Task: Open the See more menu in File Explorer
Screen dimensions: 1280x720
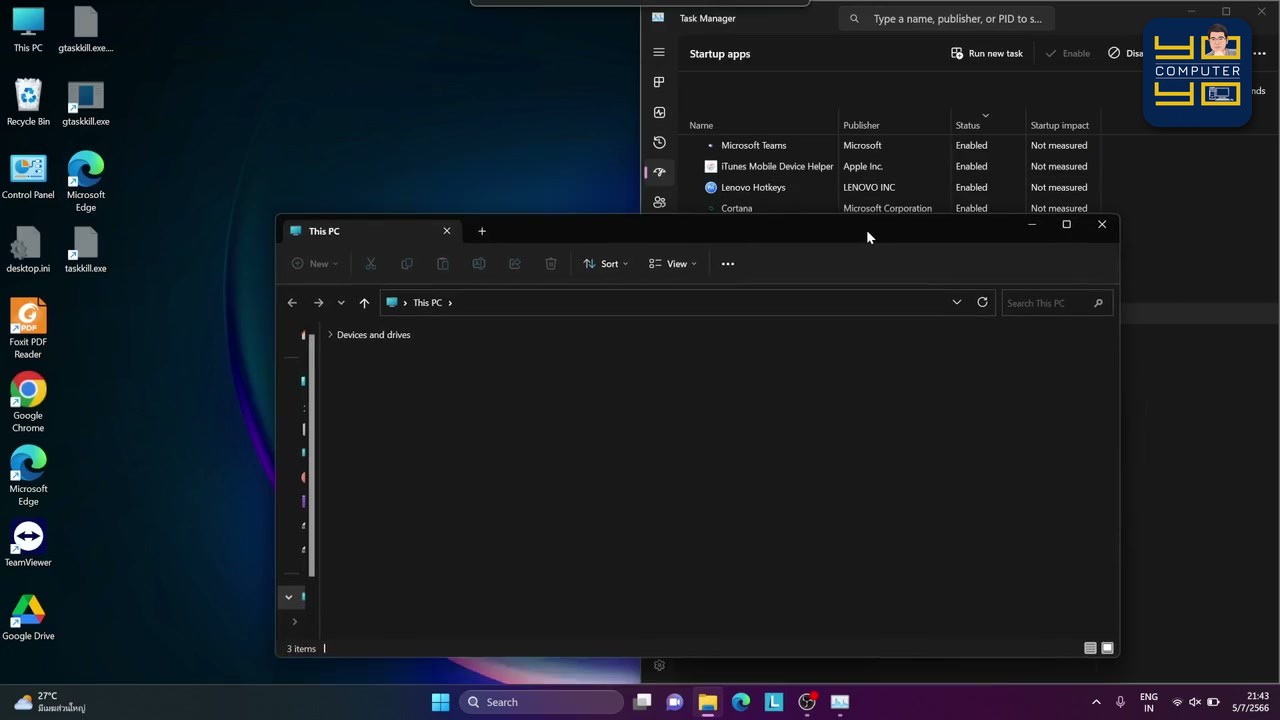Action: pyautogui.click(x=728, y=264)
